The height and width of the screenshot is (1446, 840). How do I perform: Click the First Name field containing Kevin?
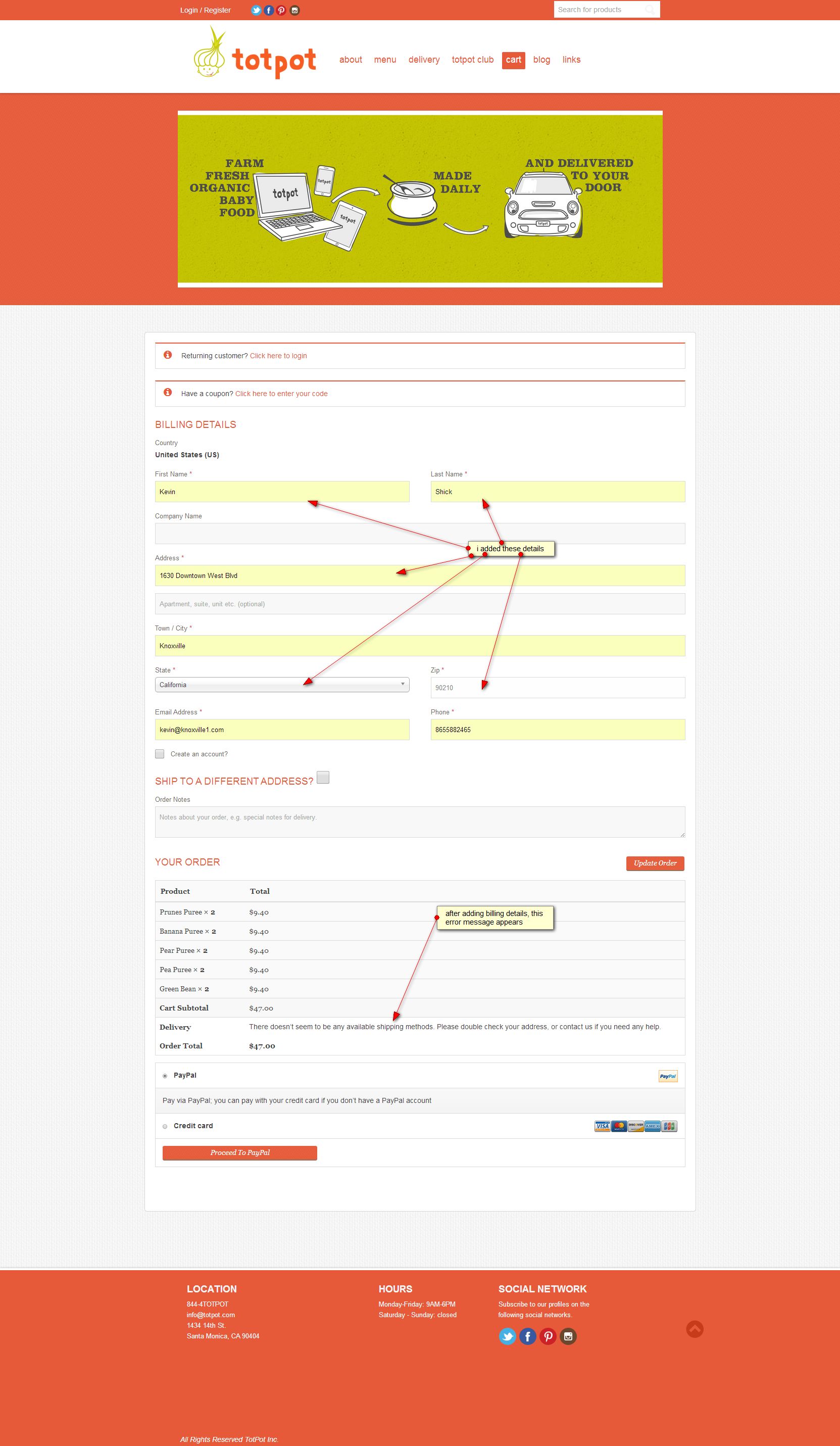pyautogui.click(x=282, y=492)
